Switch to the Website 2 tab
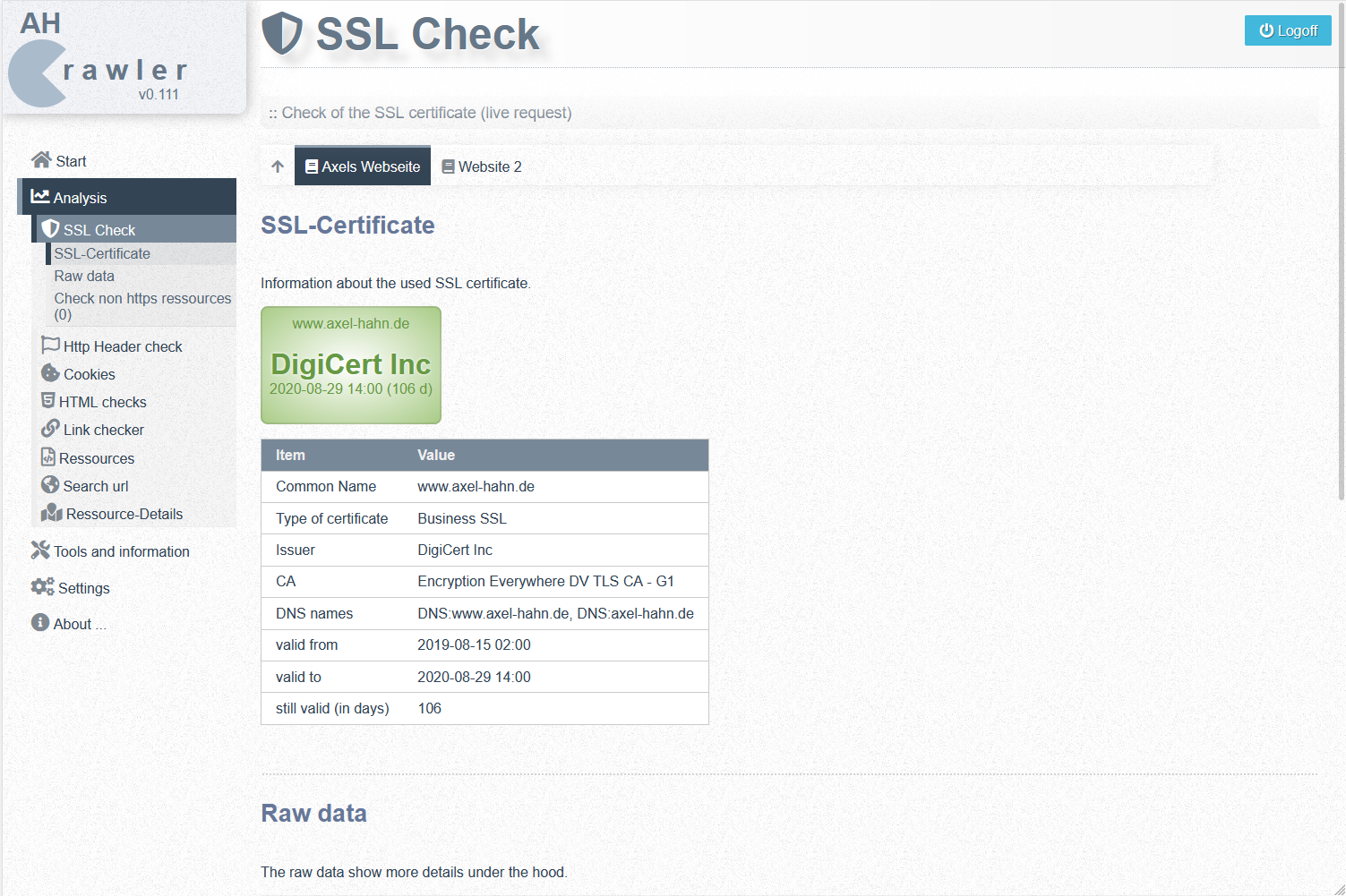Screen dimensions: 1346x896 482,166
